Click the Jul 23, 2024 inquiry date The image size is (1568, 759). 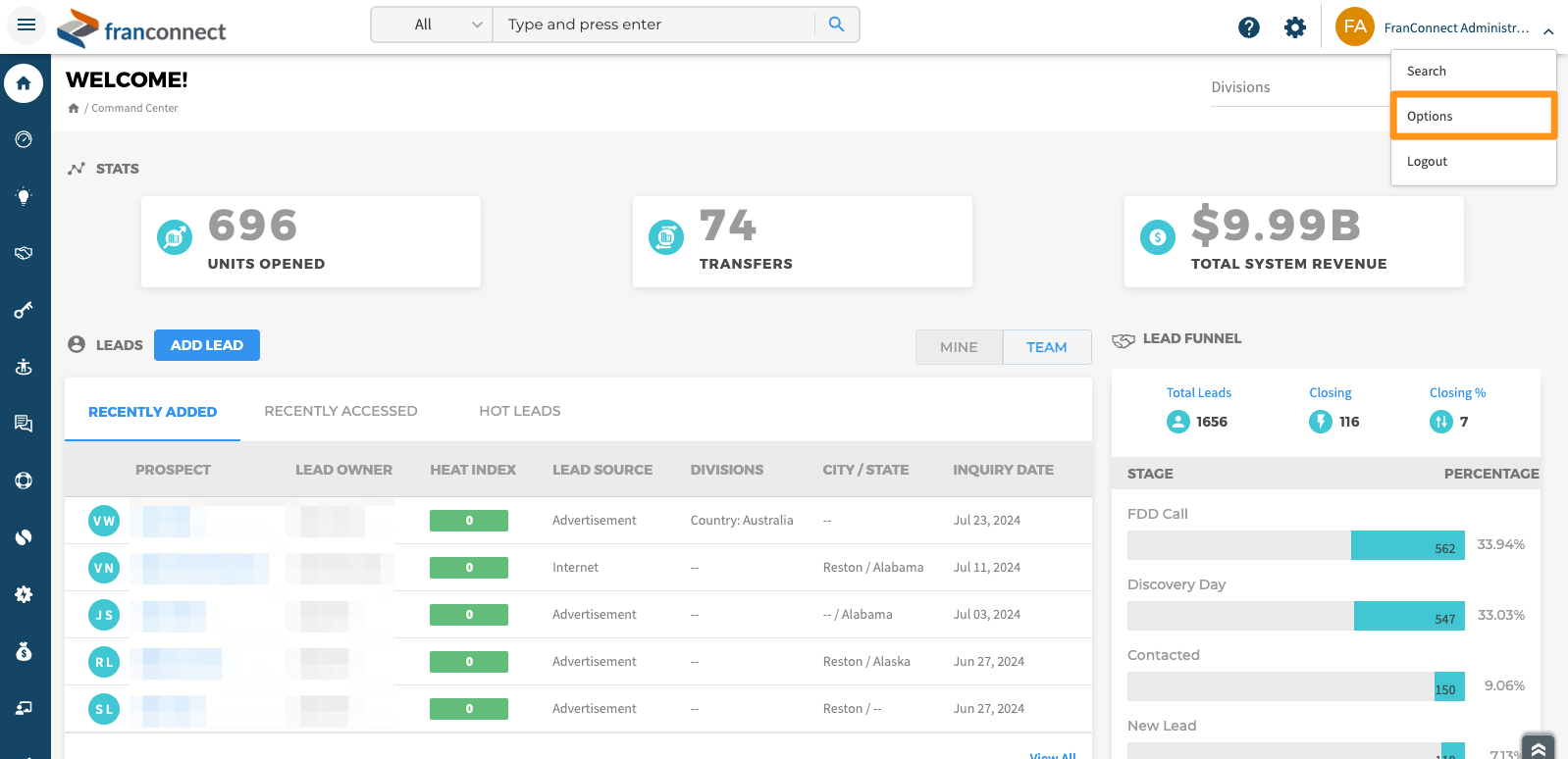point(987,521)
